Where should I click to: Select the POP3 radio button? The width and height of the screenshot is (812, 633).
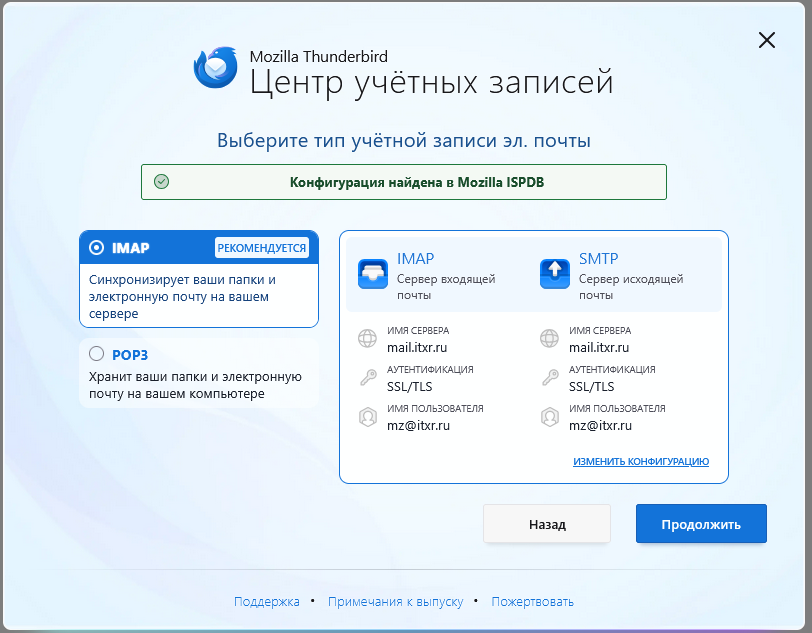(97, 354)
